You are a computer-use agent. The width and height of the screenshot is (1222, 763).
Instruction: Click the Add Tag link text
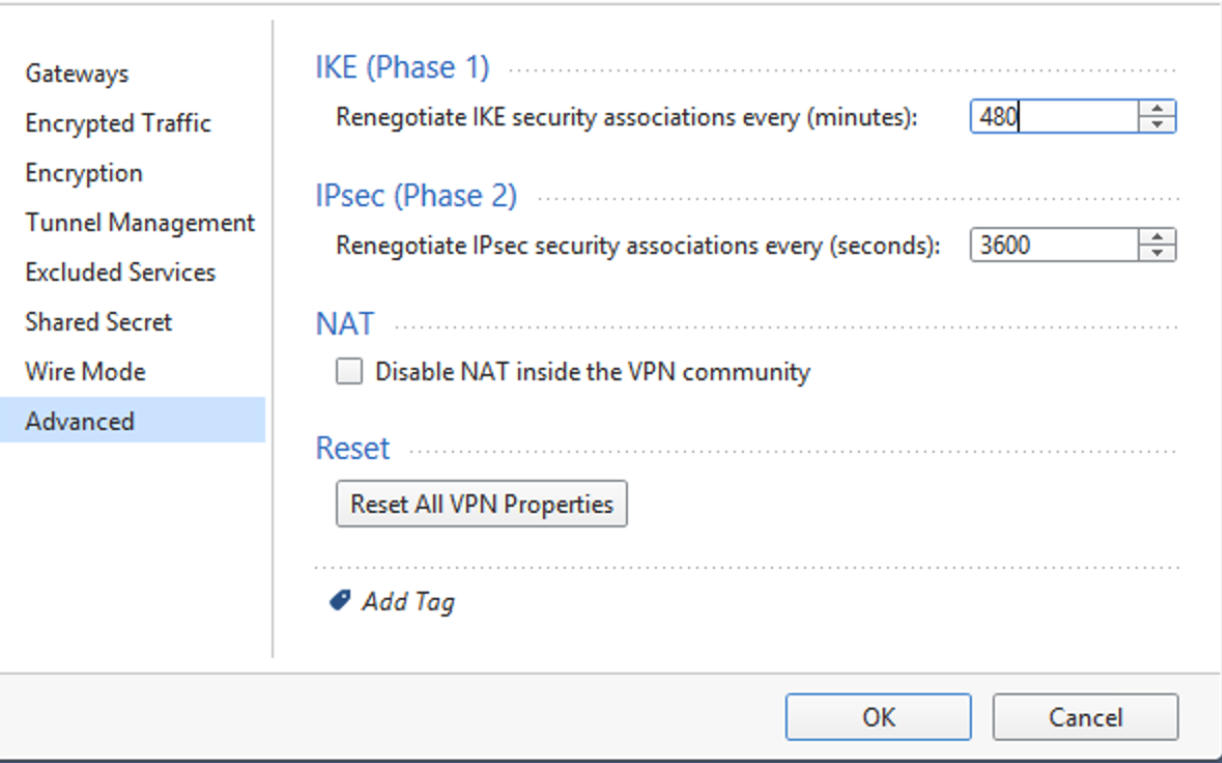click(408, 601)
